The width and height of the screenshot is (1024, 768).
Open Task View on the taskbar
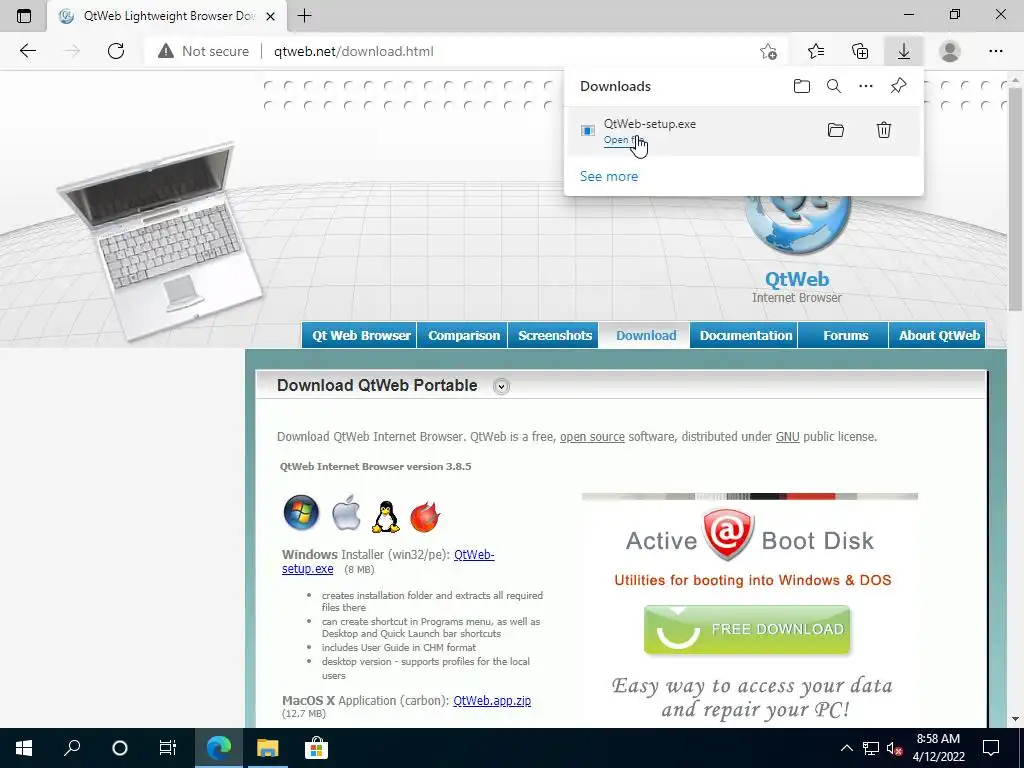point(168,748)
